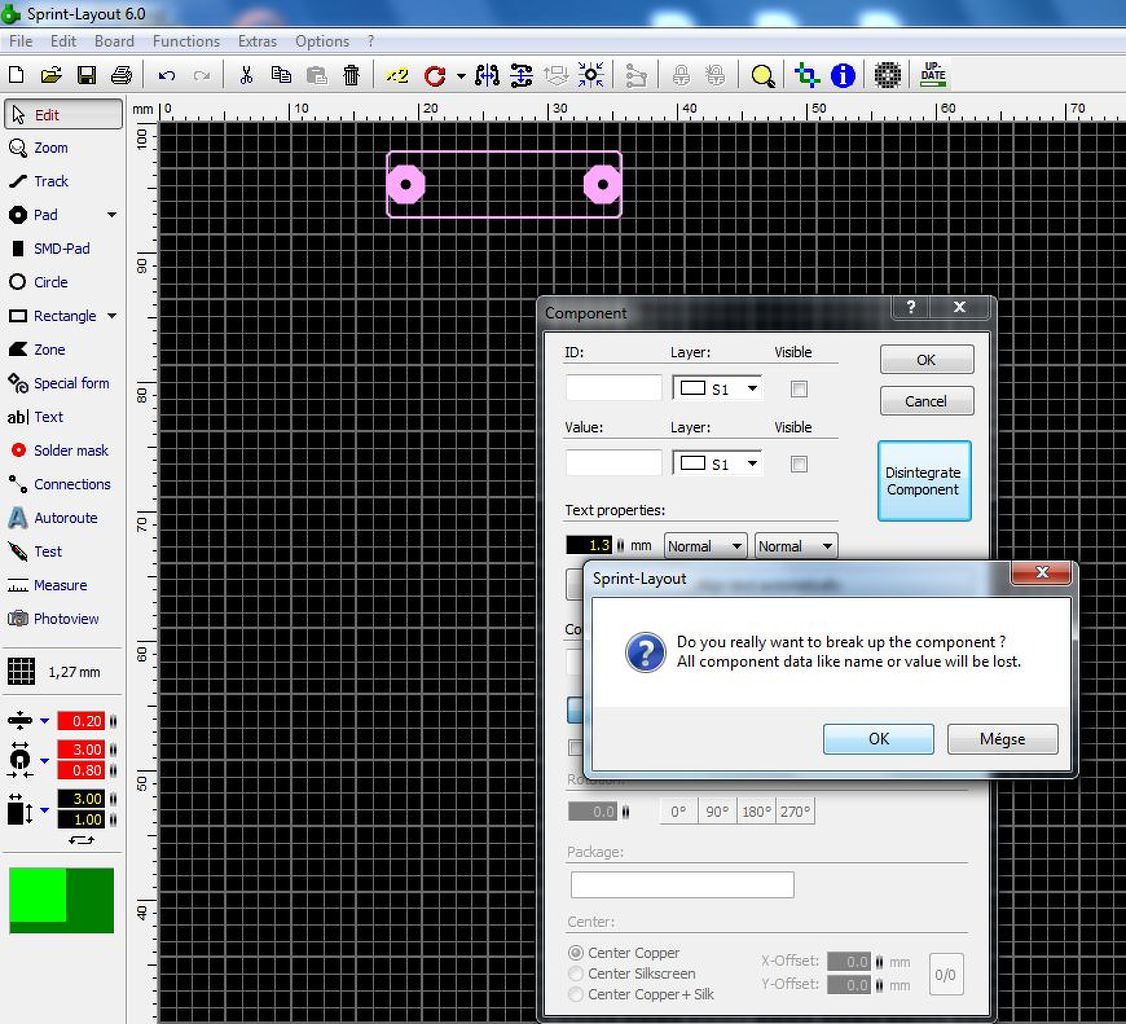Open a file with the folder icon

pos(51,75)
